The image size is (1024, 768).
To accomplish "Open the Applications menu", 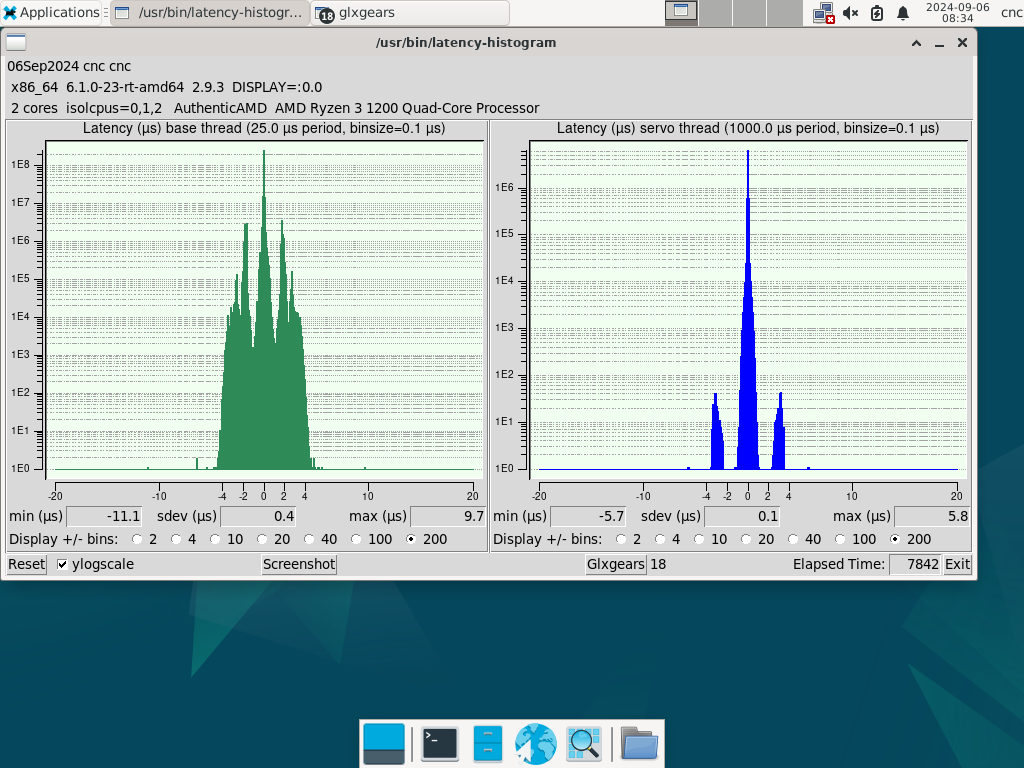I will (x=52, y=12).
